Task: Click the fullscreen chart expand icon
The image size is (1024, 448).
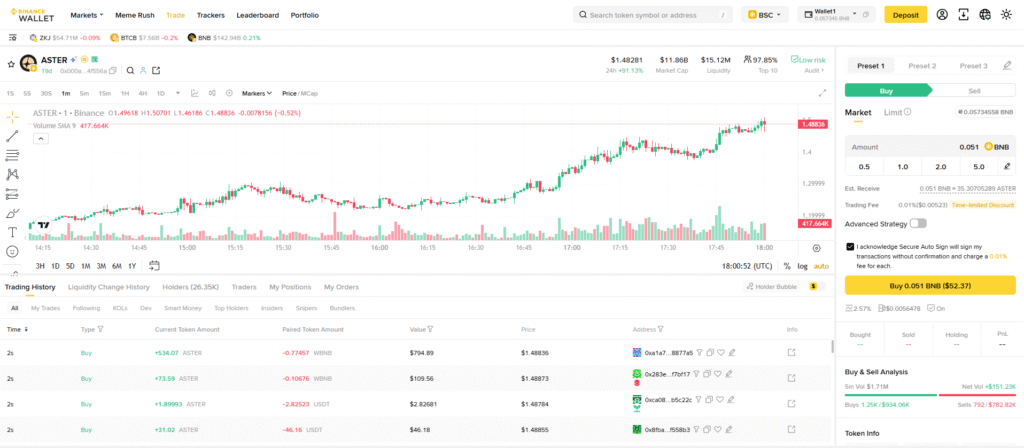Action: coord(822,93)
